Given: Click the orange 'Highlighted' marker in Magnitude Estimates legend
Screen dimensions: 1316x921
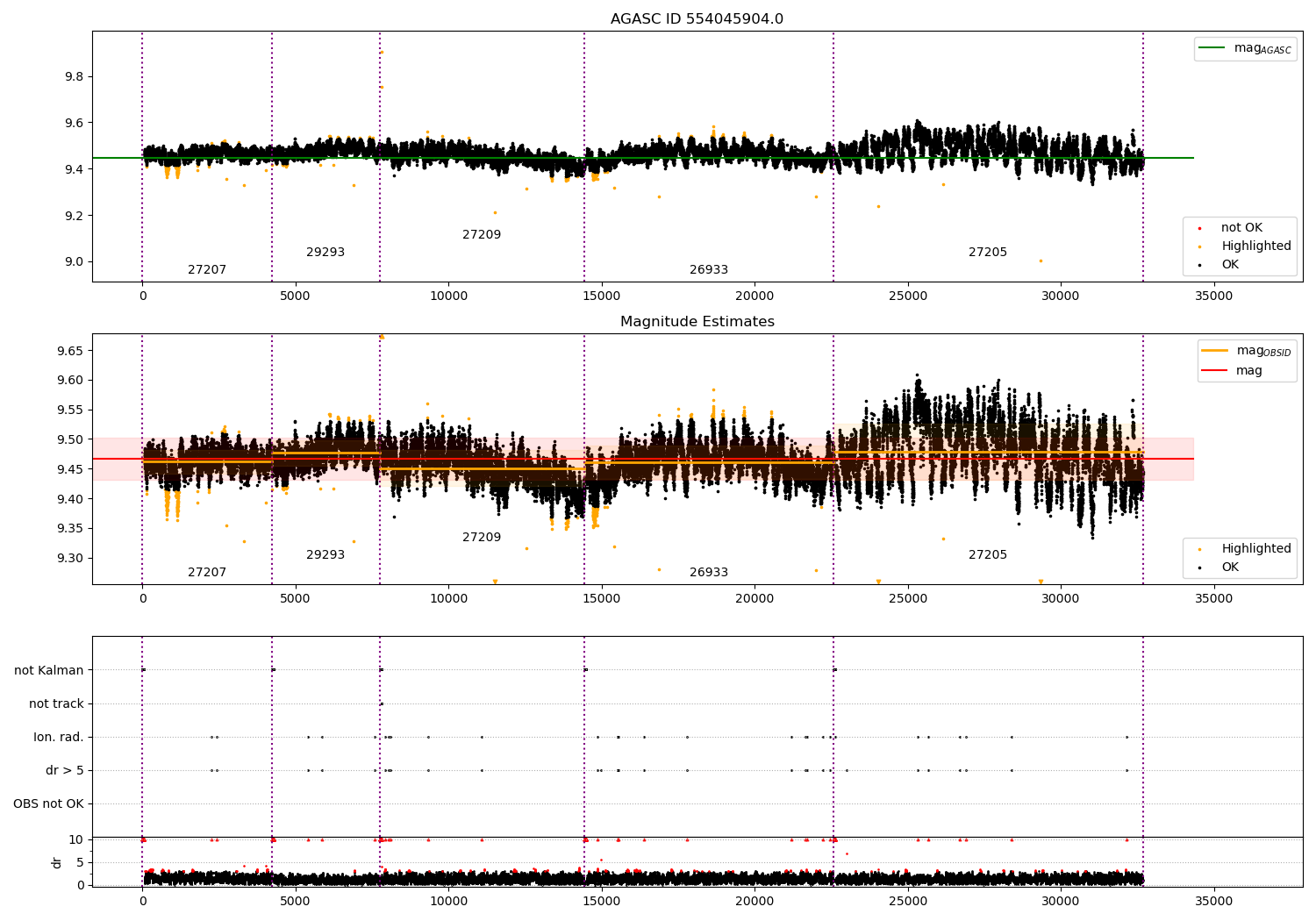Looking at the screenshot, I should coord(1199,550).
